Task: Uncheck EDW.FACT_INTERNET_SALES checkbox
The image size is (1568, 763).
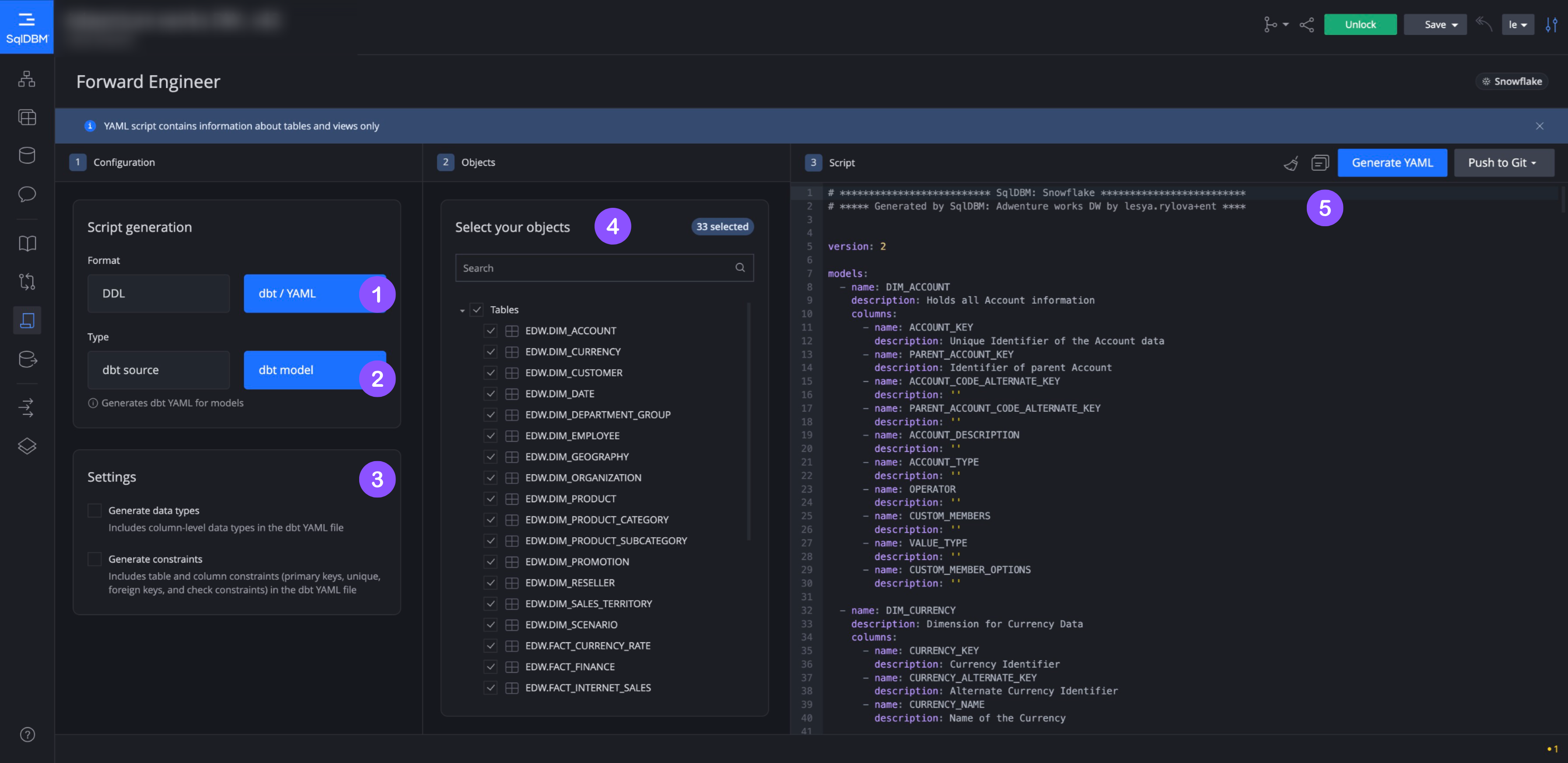Action: click(x=490, y=688)
